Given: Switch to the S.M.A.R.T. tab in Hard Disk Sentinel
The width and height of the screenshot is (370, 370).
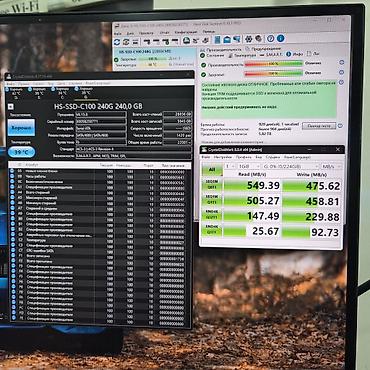Looking at the screenshot, I should click(271, 55).
